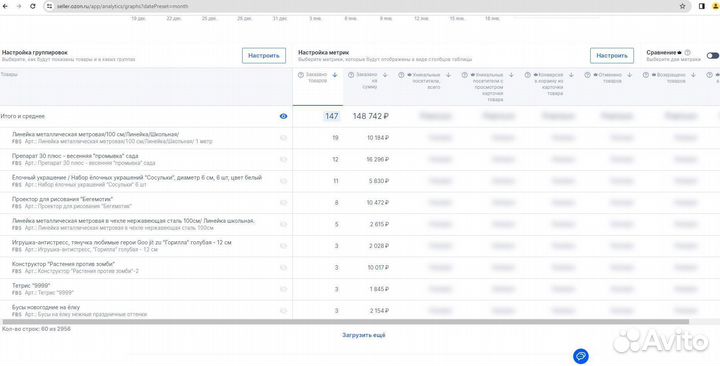Toggle eye for 'Линейка металлическая метровая/100 см' row
This screenshot has height=366, width=720.
pos(283,138)
